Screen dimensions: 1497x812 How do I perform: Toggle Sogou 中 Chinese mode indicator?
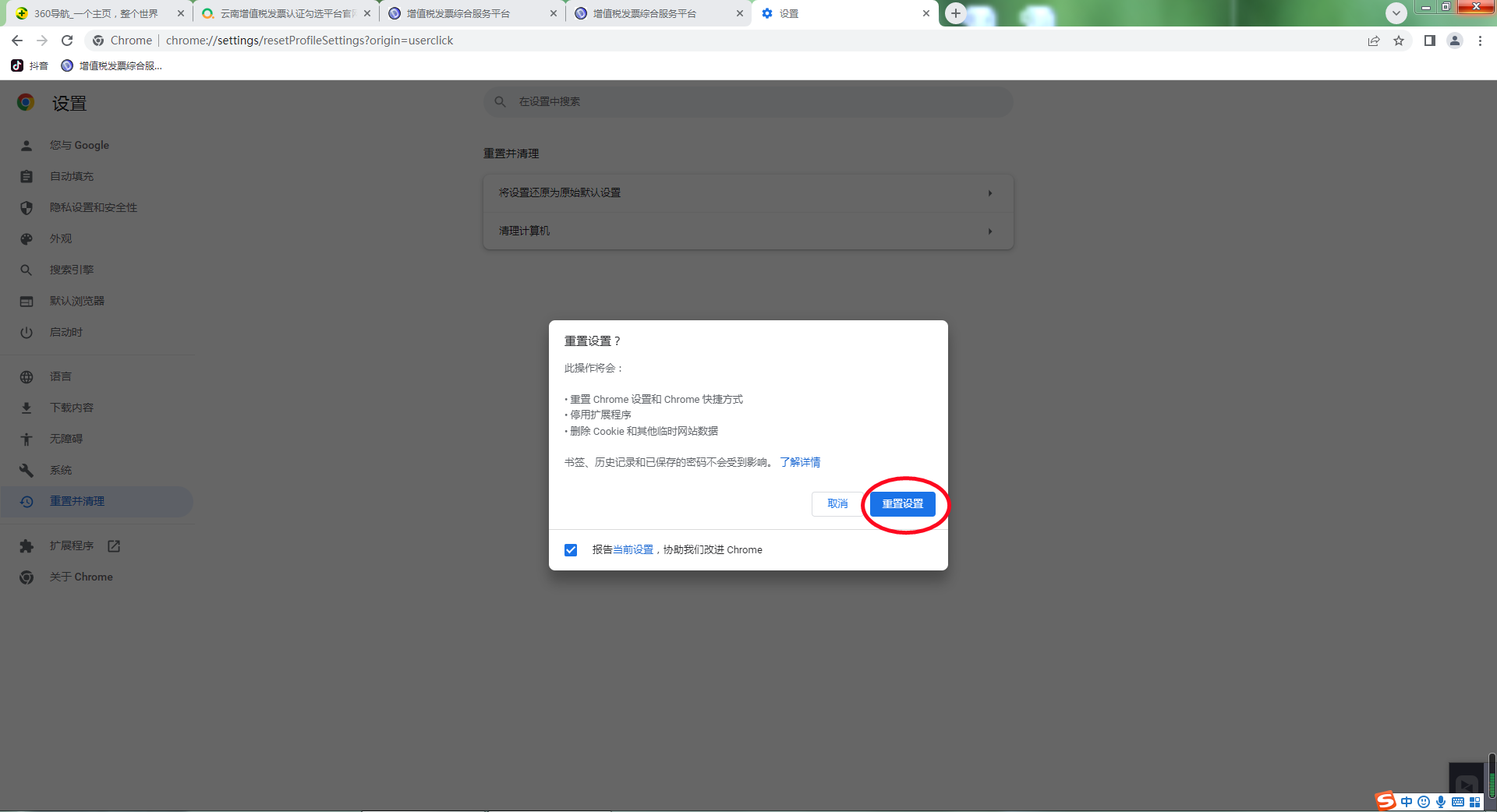pos(1407,802)
